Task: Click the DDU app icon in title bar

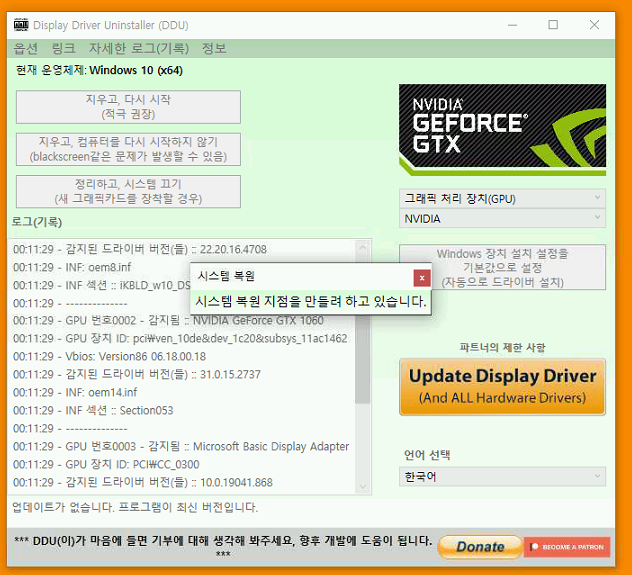Action: (21, 25)
